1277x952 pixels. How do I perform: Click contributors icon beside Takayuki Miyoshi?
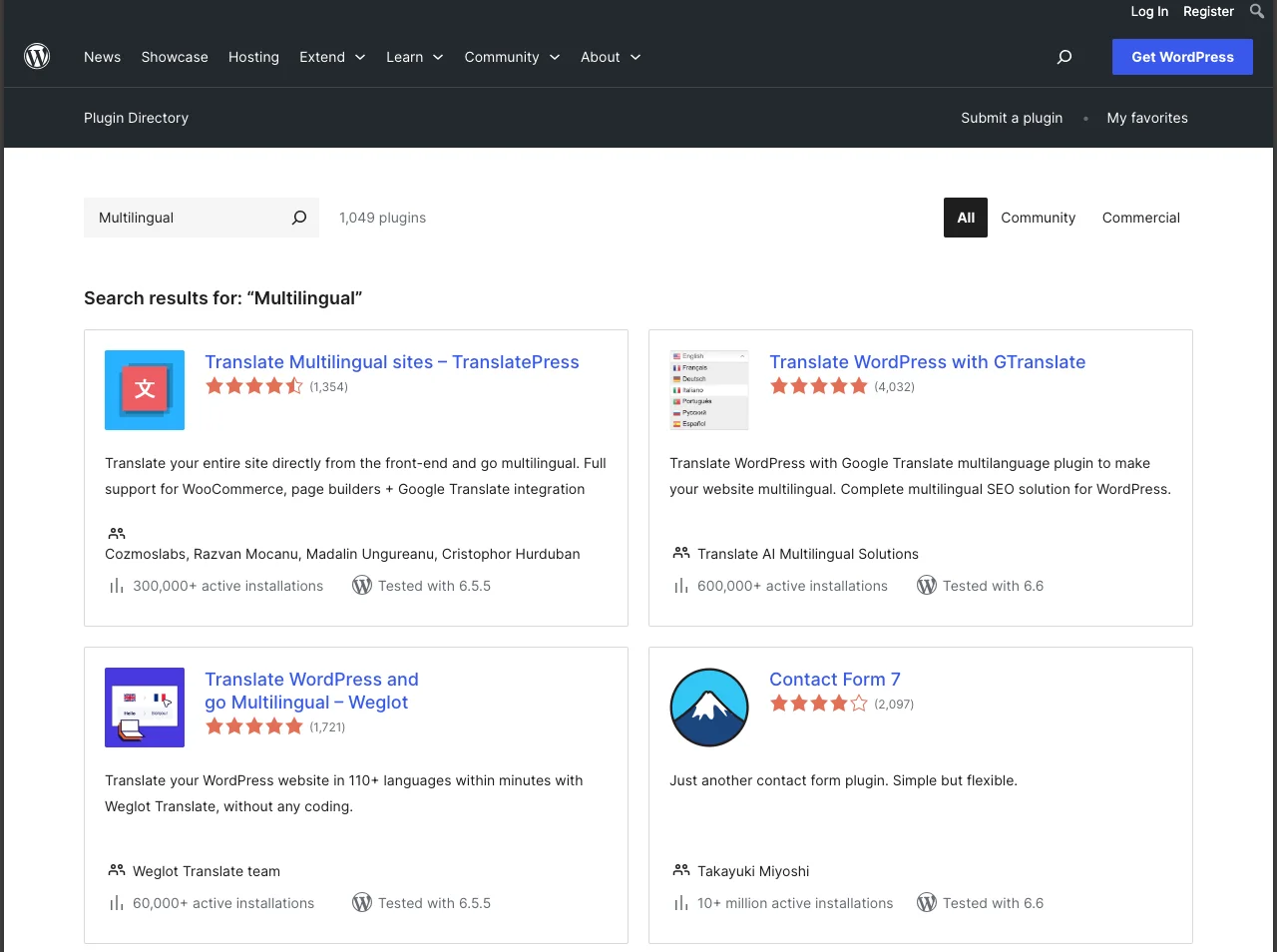click(681, 870)
